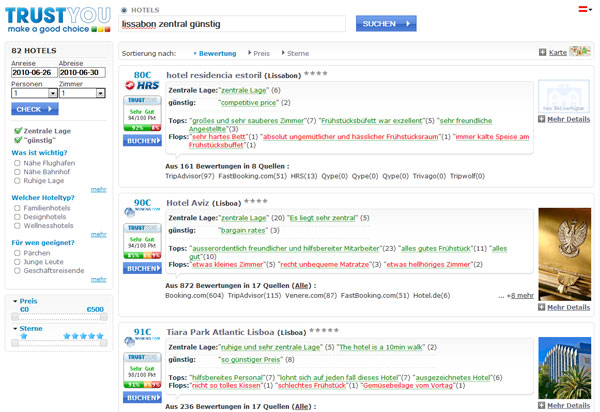Click provider logo above Tiara Park Atlantic score
This screenshot has width=600, height=412.
(142, 341)
